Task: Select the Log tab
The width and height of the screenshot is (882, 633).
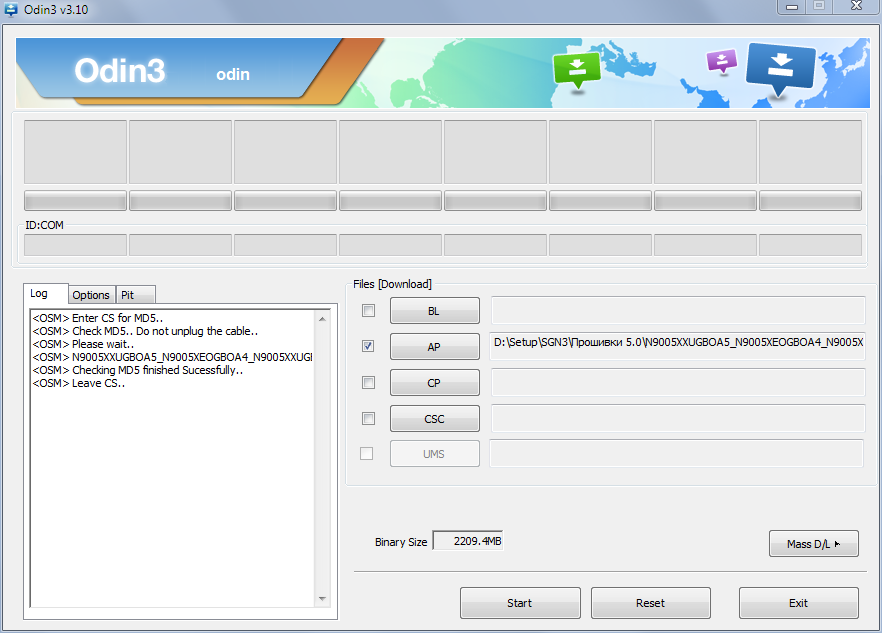Action: pyautogui.click(x=39, y=294)
